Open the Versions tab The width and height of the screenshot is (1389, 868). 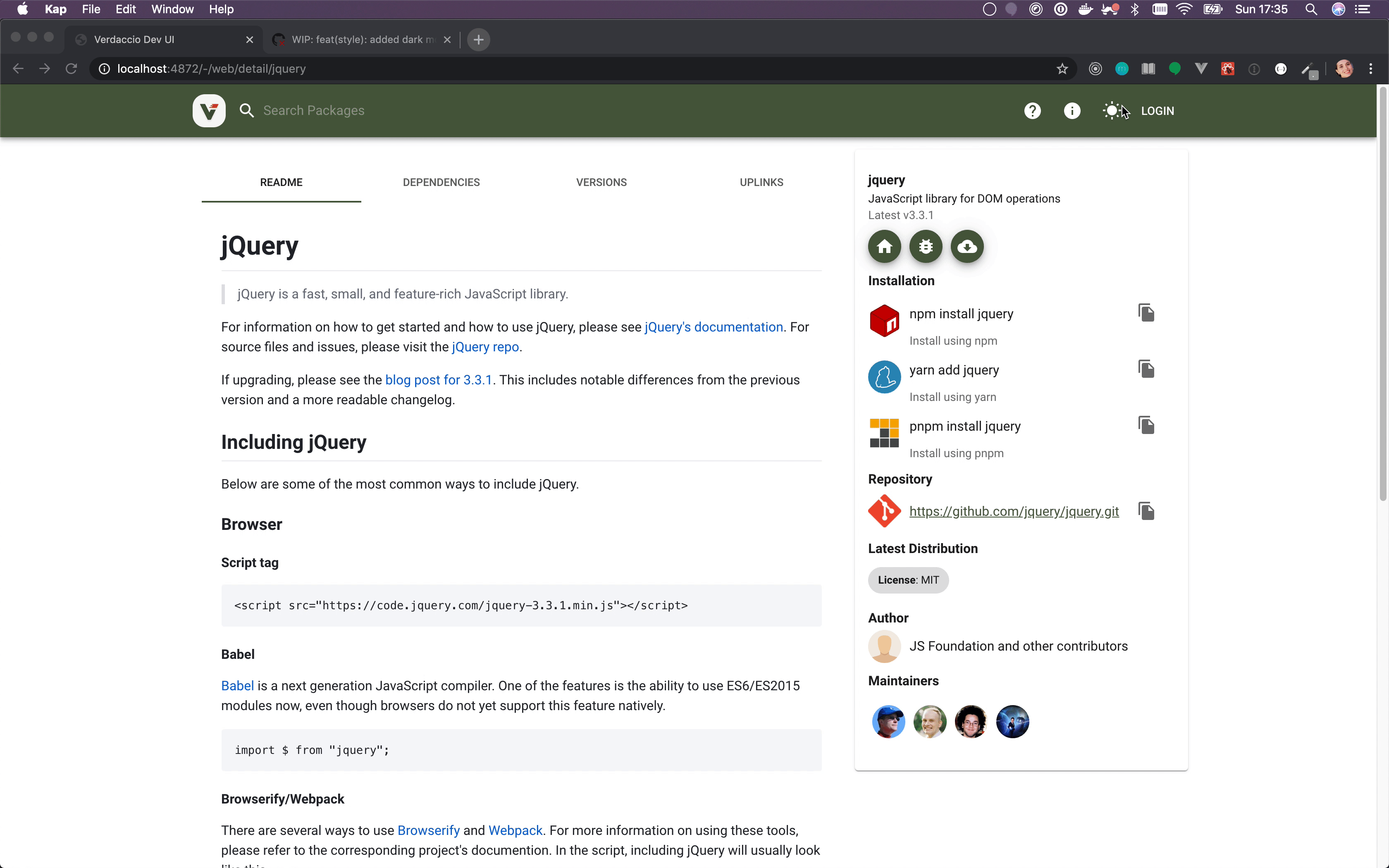601,183
